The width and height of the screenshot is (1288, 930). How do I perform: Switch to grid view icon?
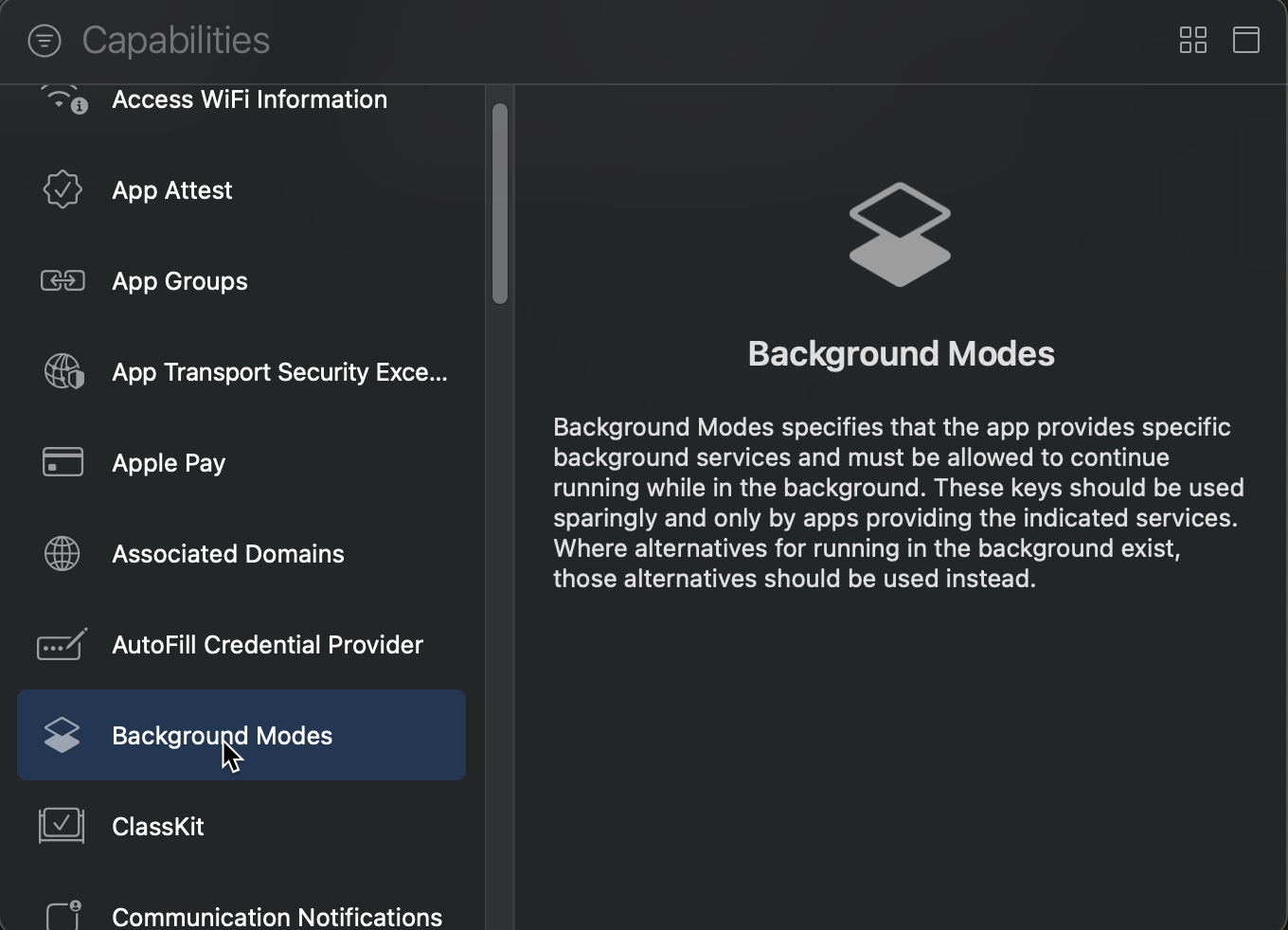1193,40
